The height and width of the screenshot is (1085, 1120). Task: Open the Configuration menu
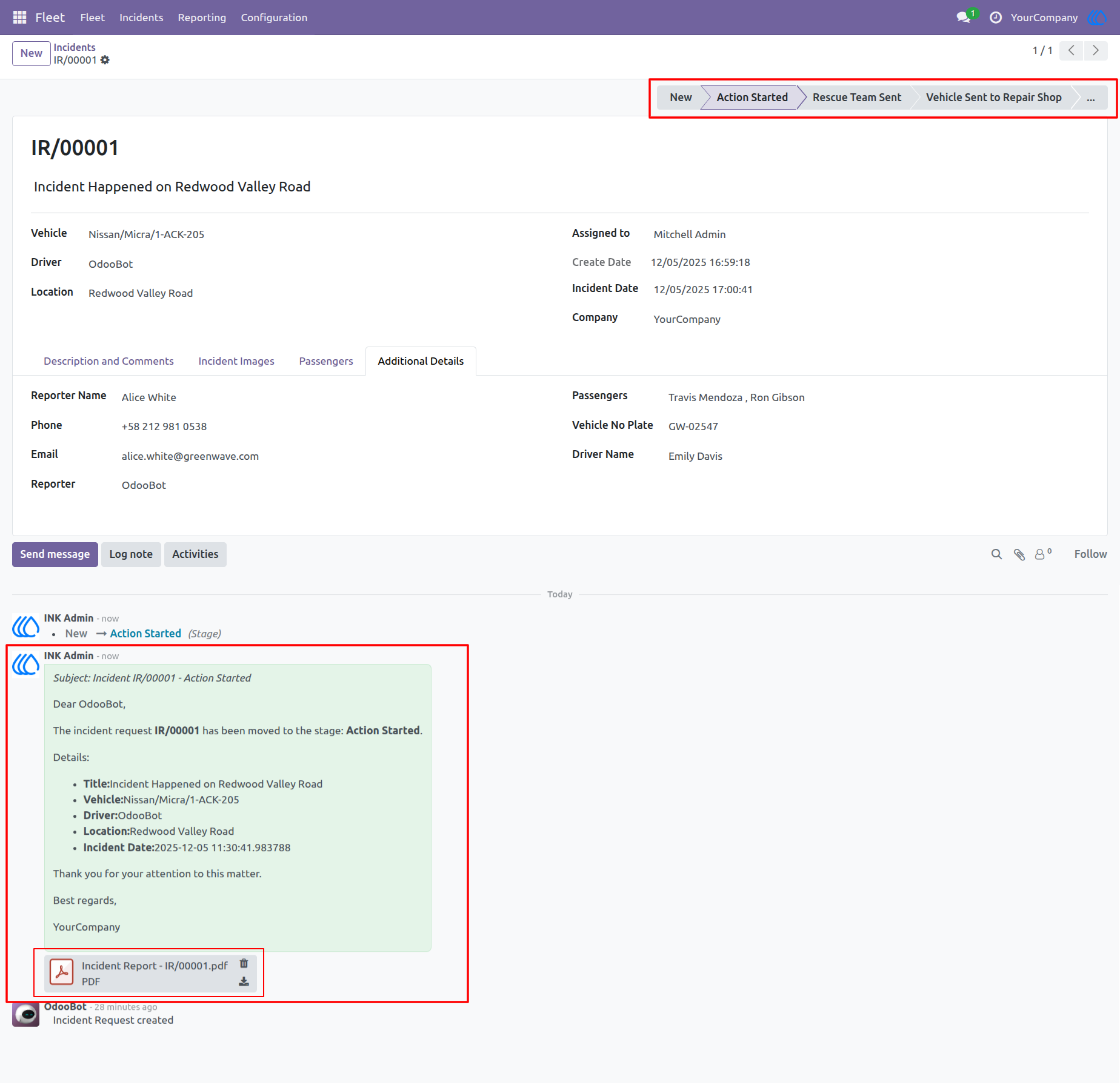[x=274, y=18]
